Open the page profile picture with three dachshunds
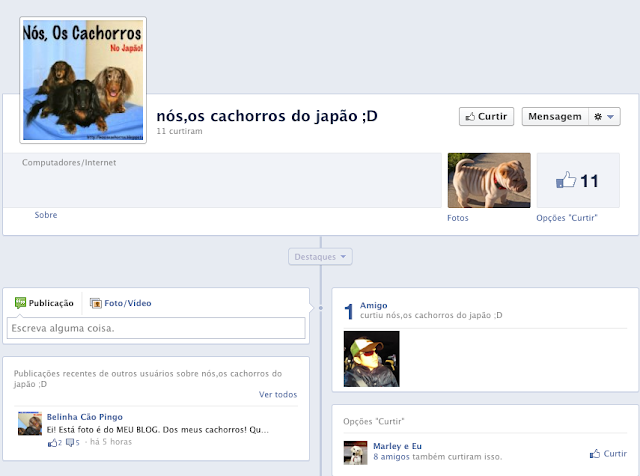Image resolution: width=640 pixels, height=476 pixels. pos(83,80)
